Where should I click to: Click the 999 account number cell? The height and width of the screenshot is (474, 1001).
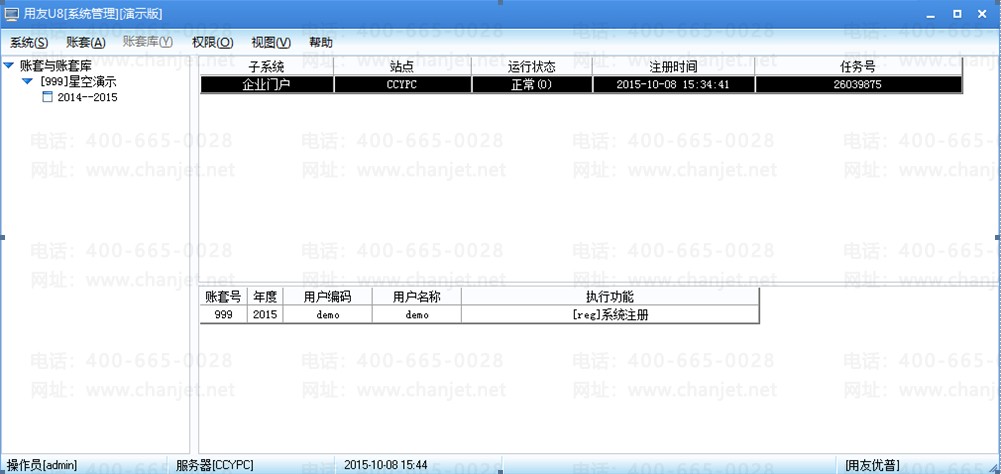pos(223,315)
